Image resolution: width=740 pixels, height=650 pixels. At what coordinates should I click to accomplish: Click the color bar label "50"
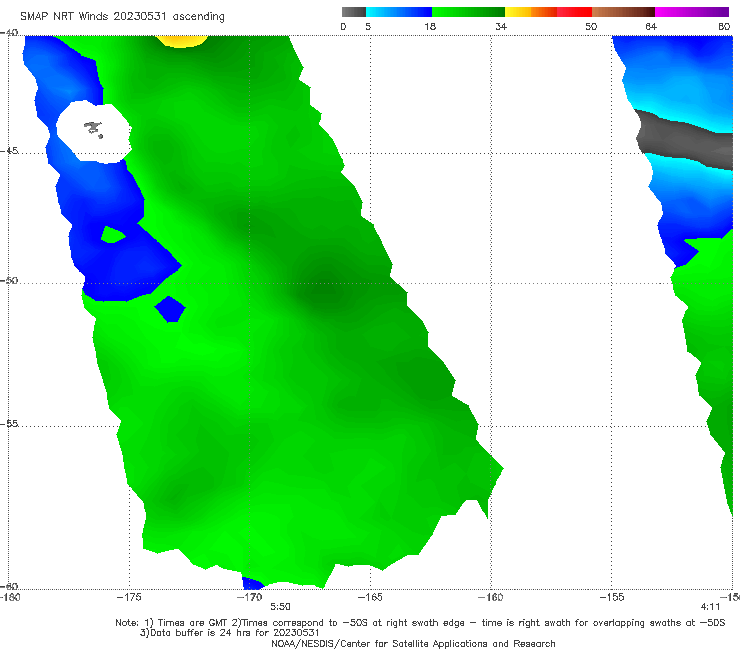coord(591,26)
